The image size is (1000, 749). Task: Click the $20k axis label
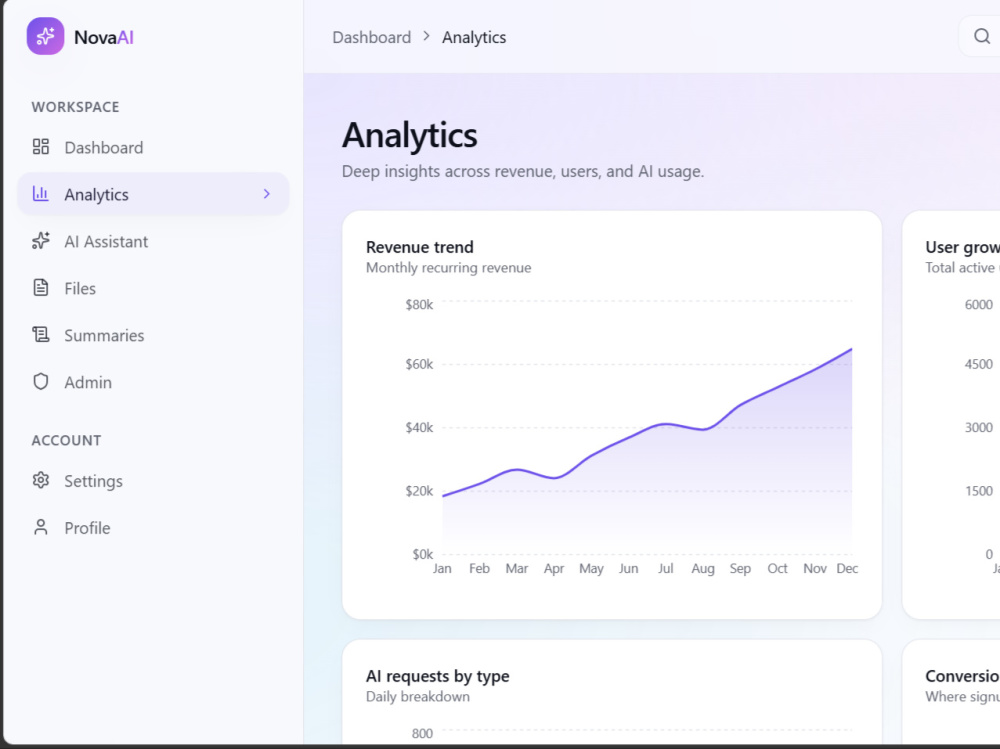point(419,491)
